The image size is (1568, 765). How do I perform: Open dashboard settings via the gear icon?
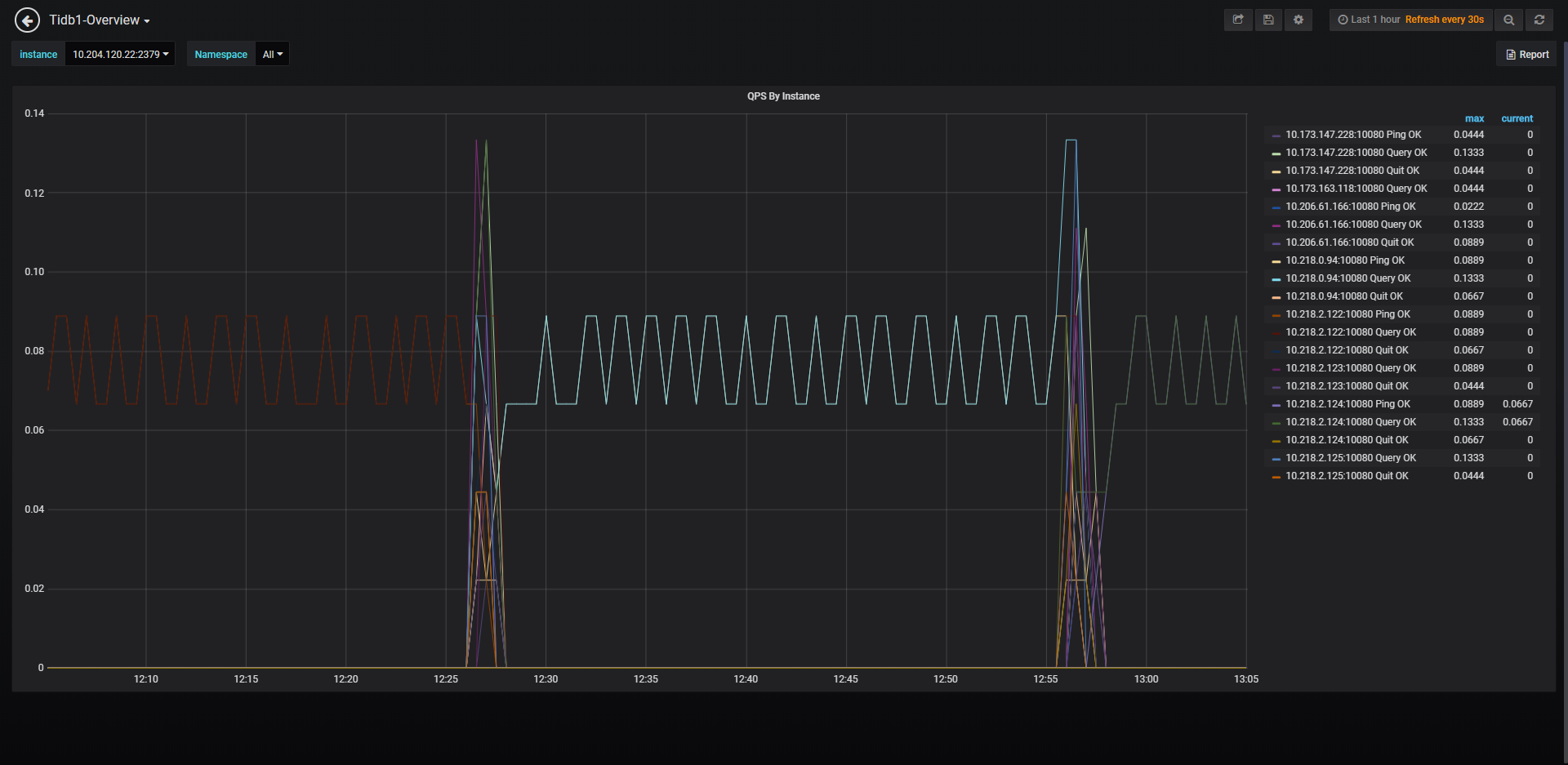click(1298, 20)
